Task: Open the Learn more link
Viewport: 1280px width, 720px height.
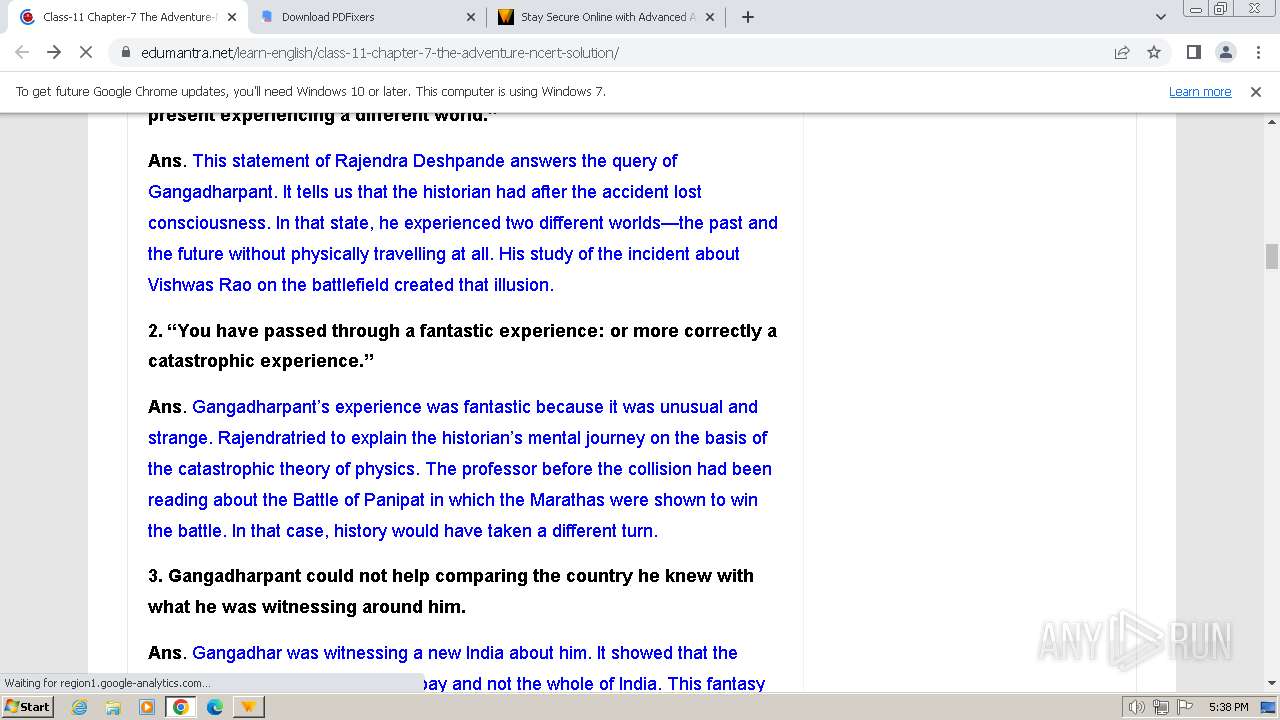Action: (1200, 91)
